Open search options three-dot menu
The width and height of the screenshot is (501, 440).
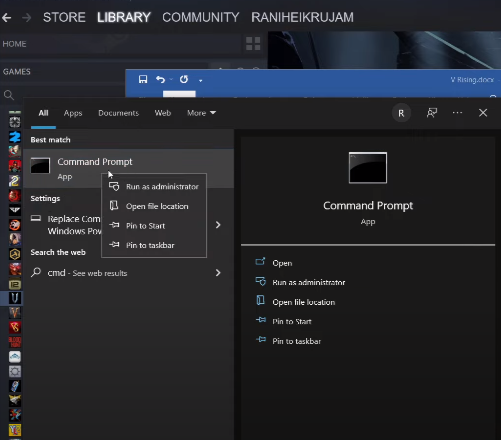pos(457,113)
